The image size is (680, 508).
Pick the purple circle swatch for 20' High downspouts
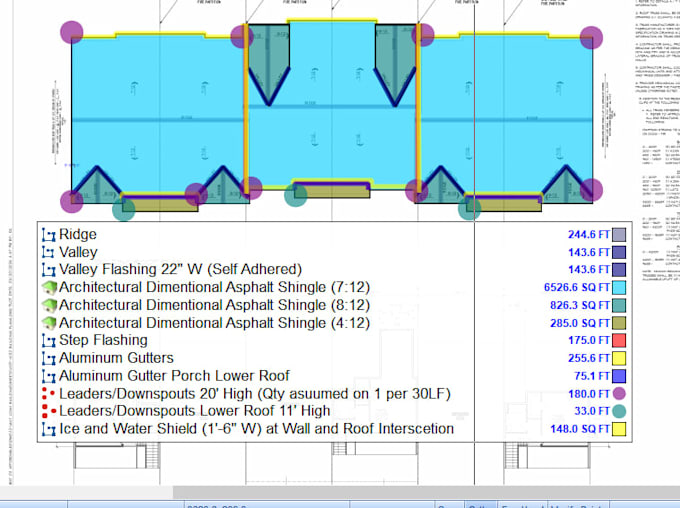pyautogui.click(x=619, y=394)
